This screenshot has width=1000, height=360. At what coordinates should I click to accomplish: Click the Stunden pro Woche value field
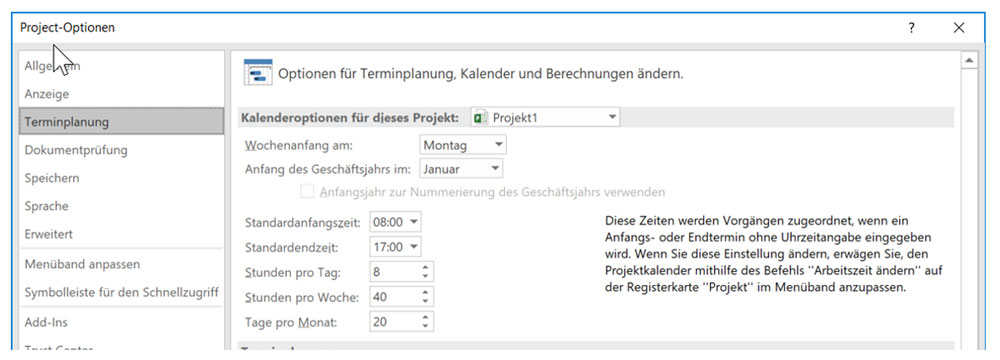click(x=393, y=297)
